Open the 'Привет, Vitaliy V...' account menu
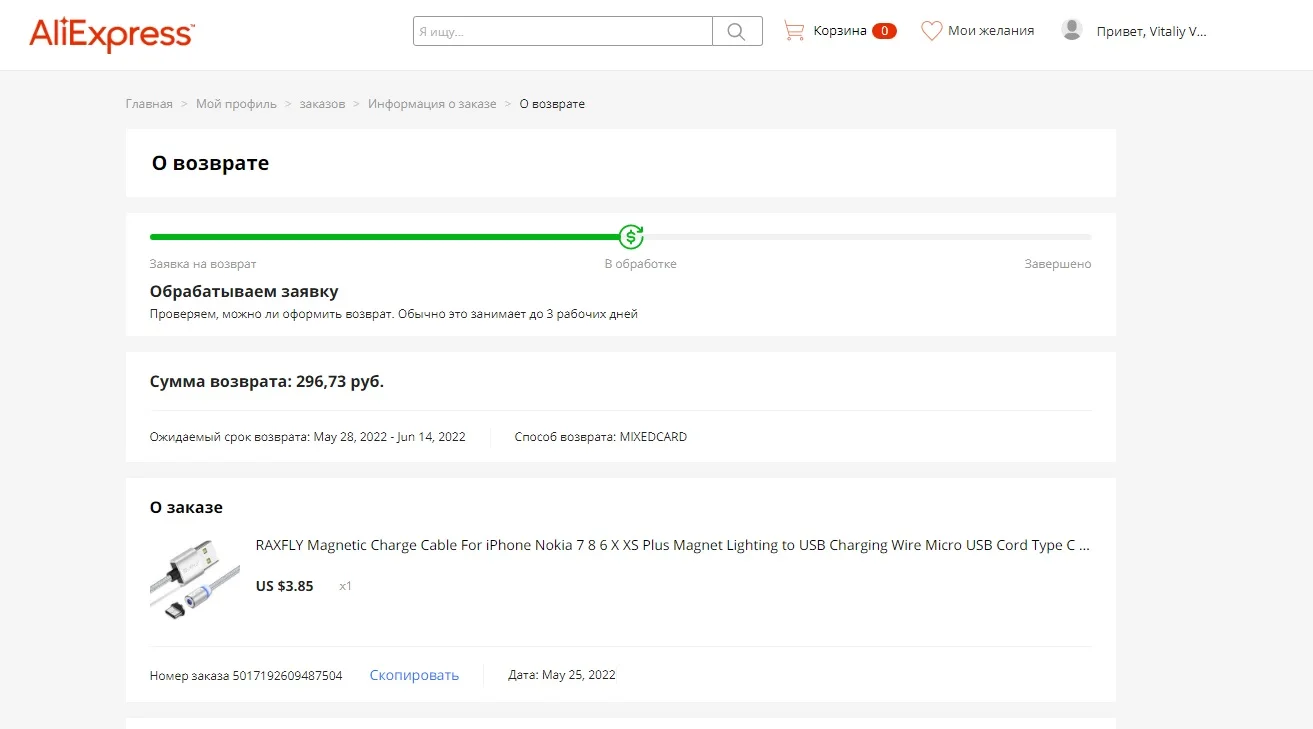 1152,31
